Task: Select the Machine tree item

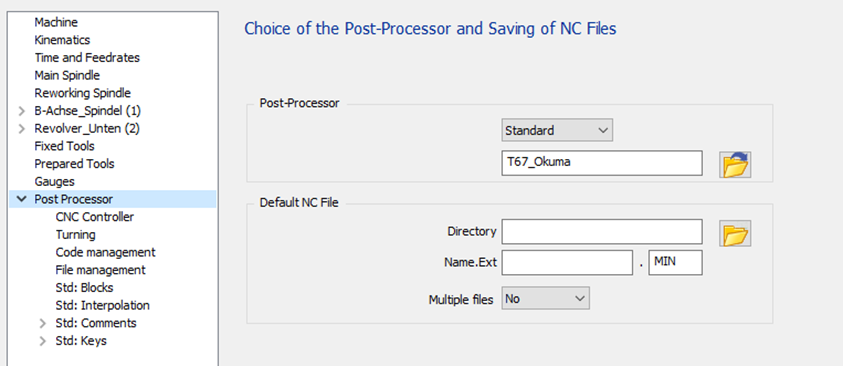Action: (x=56, y=22)
